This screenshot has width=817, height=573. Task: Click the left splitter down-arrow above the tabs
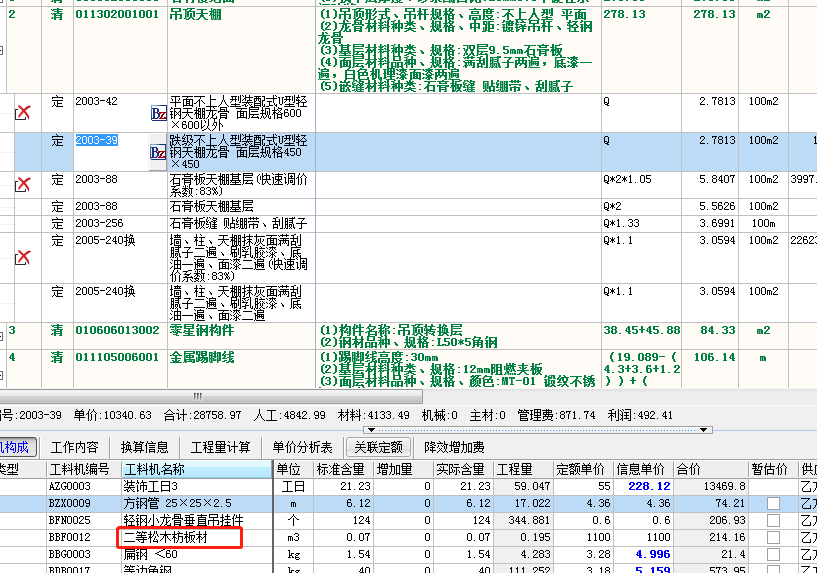tap(371, 430)
